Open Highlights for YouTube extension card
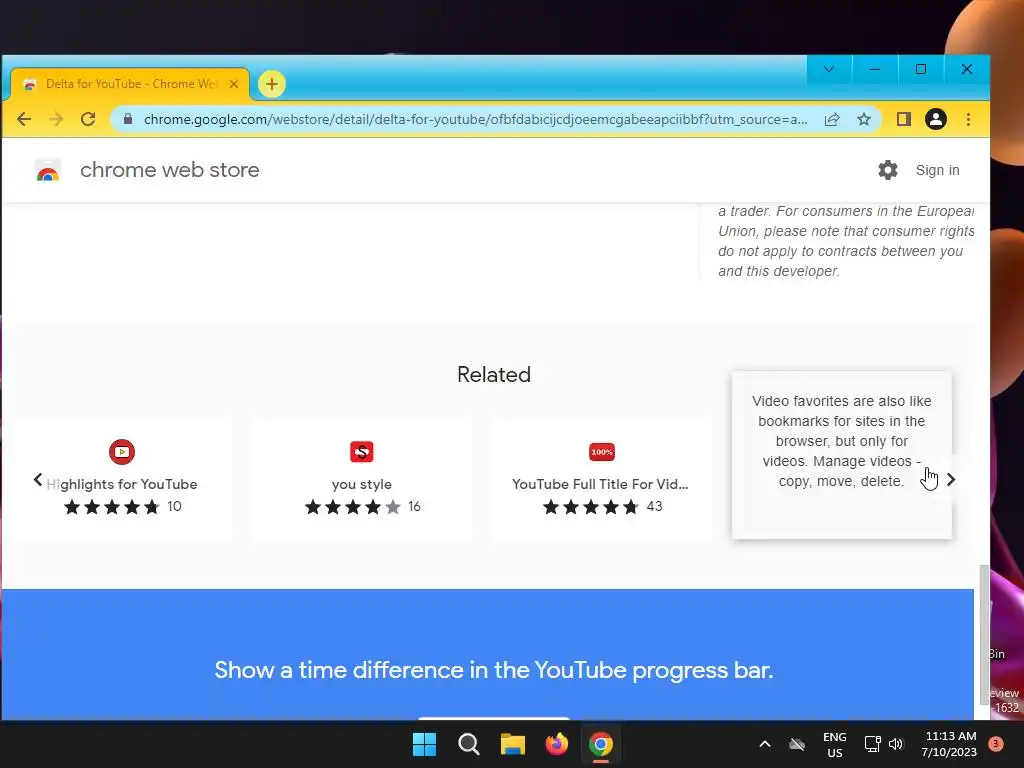Screen dimensions: 1024x768 [x=122, y=479]
